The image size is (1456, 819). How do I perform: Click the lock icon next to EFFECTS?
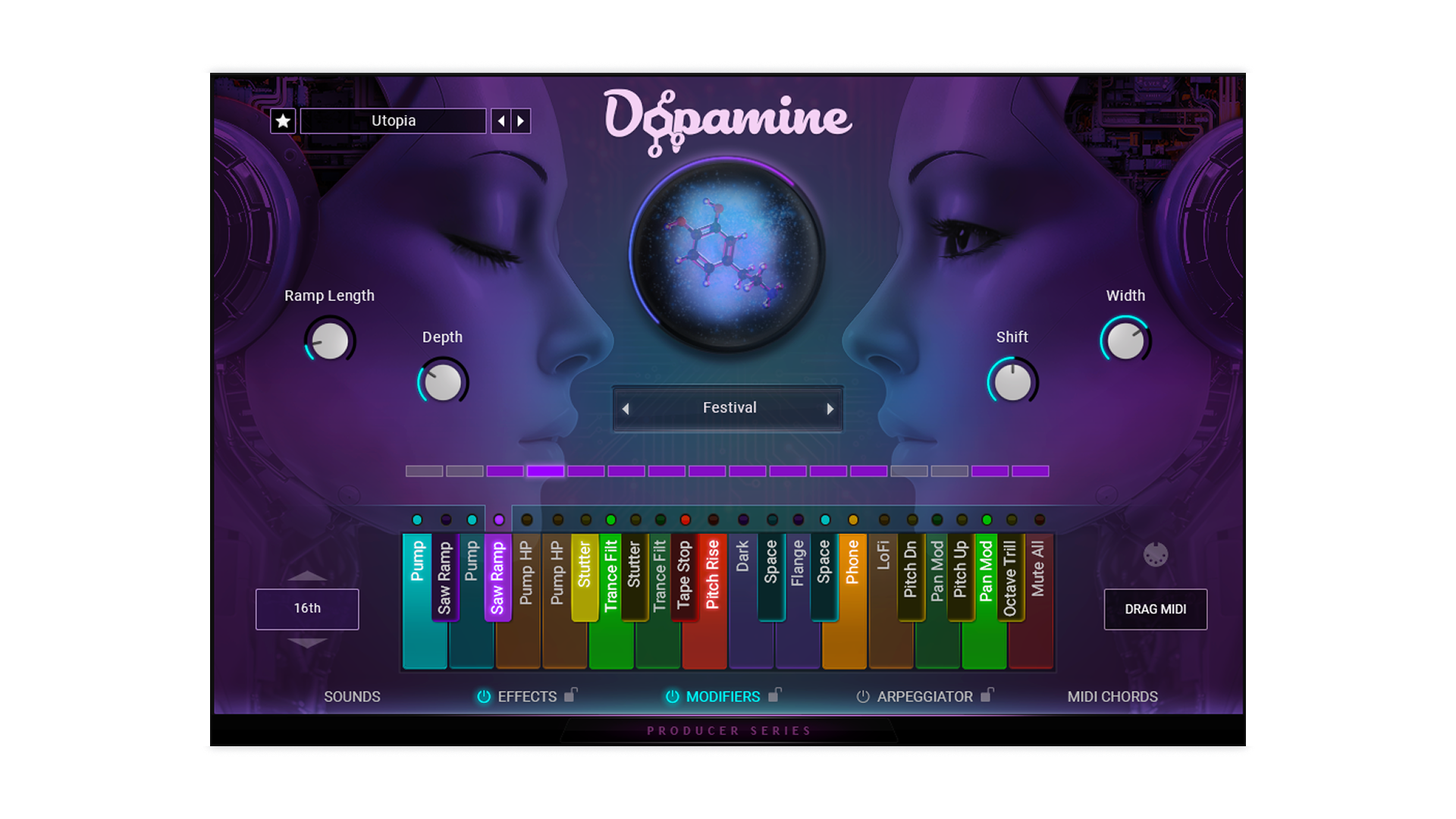pos(571,695)
